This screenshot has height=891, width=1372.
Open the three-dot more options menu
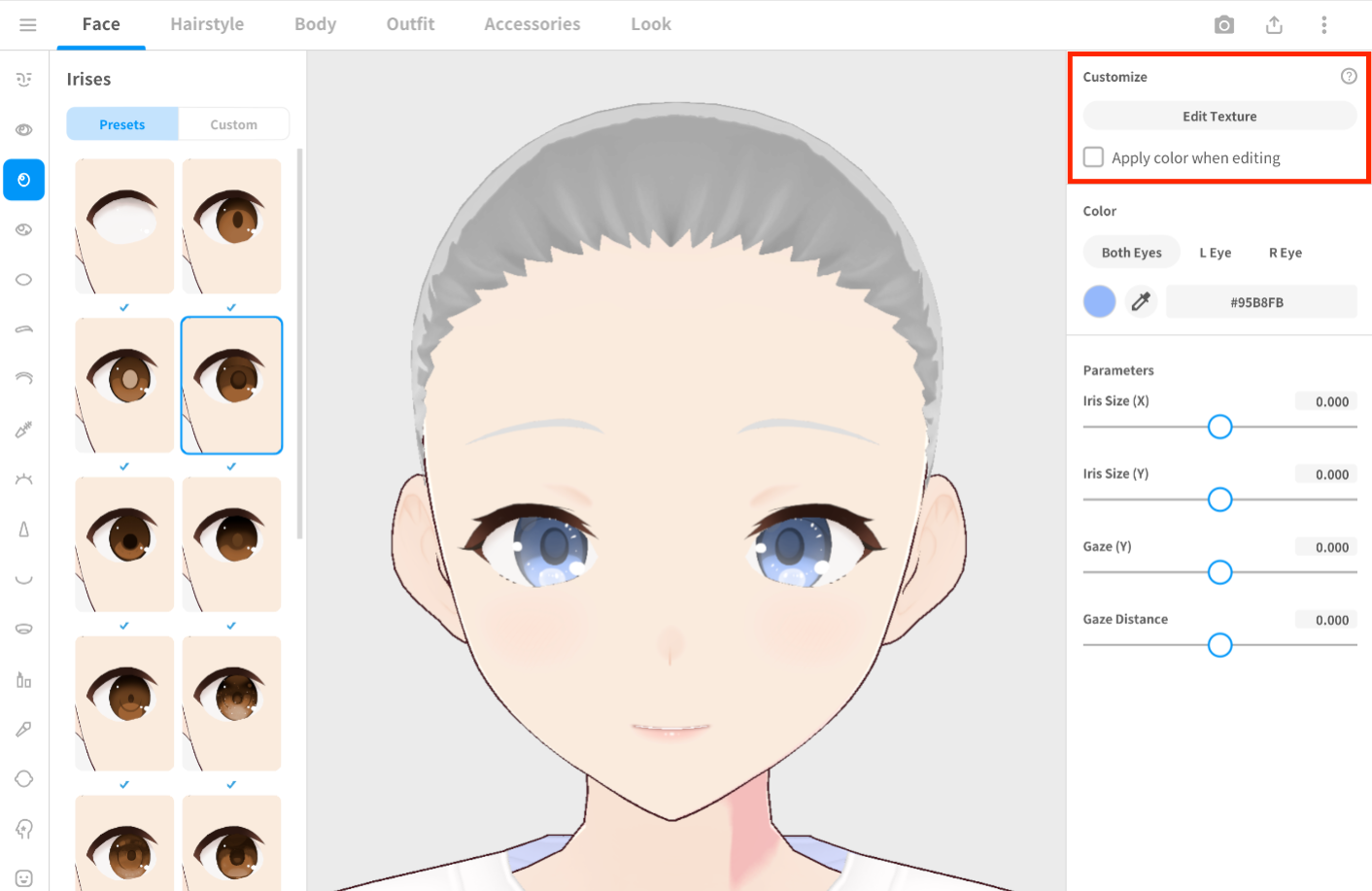(1323, 25)
